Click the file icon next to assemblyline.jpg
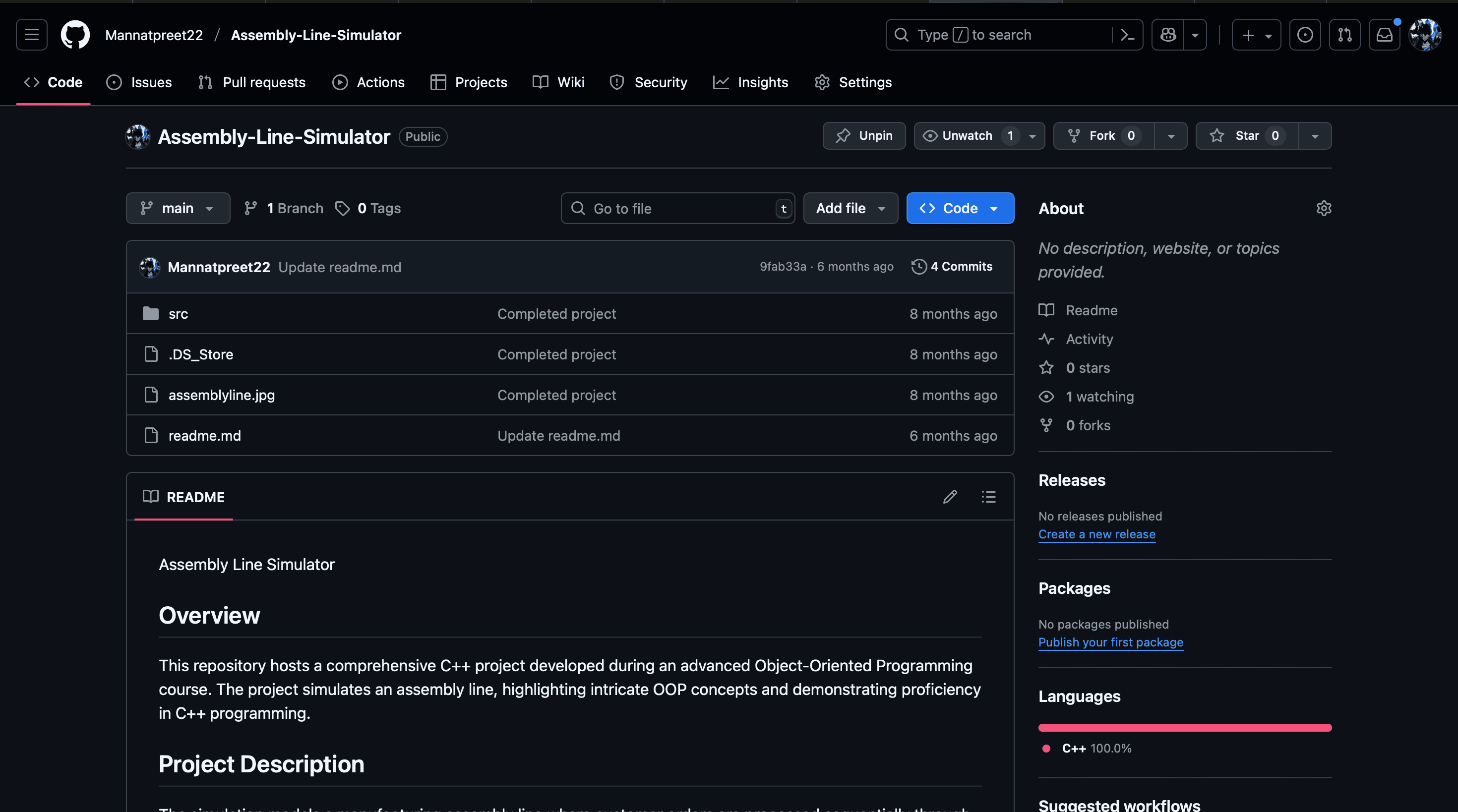 (x=151, y=395)
